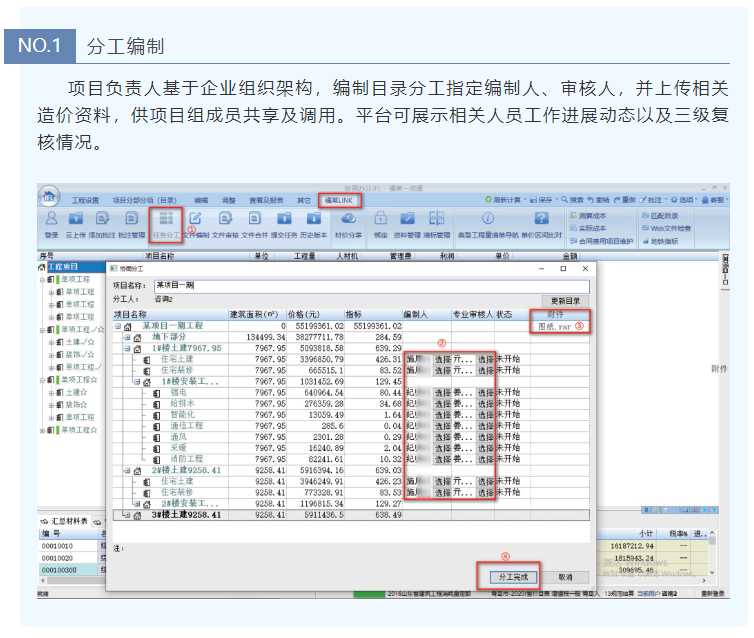The image size is (754, 638).
Task: Open the 工程设置 menu
Action: [x=86, y=200]
